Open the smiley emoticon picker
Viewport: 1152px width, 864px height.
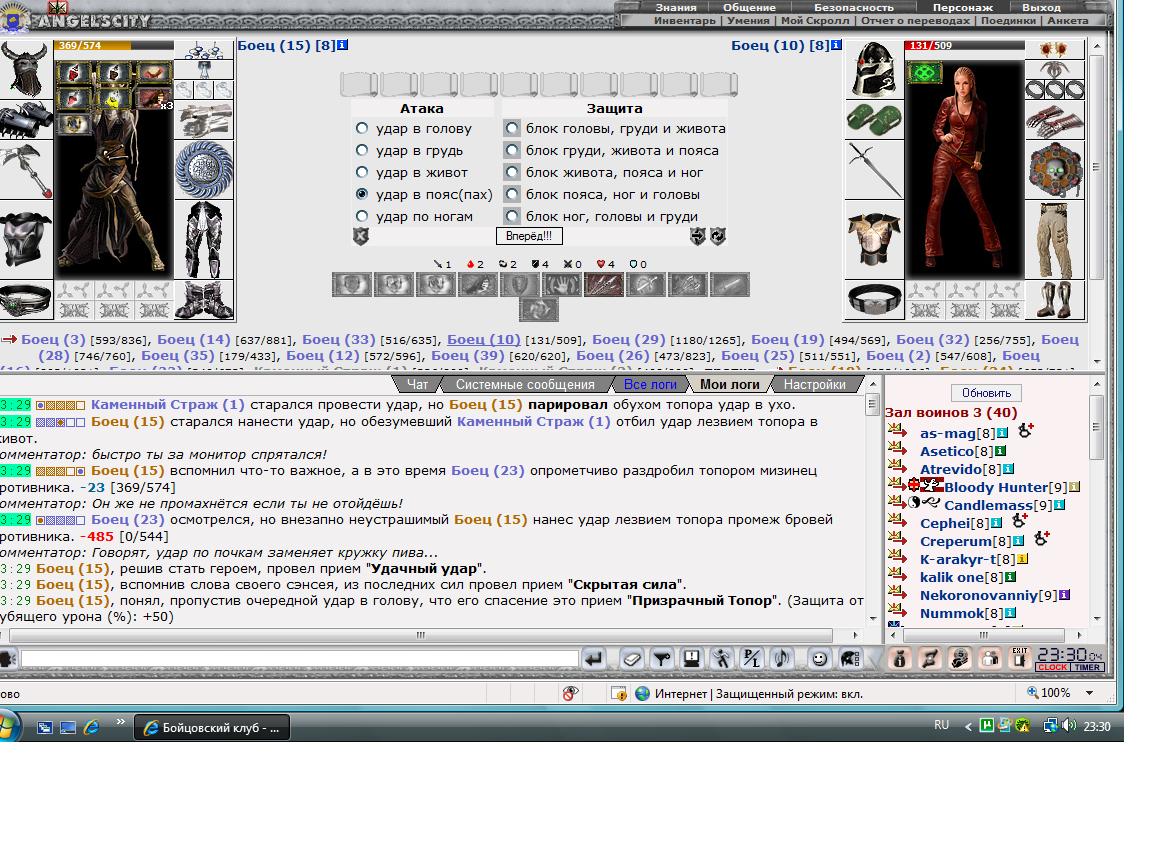[x=818, y=658]
